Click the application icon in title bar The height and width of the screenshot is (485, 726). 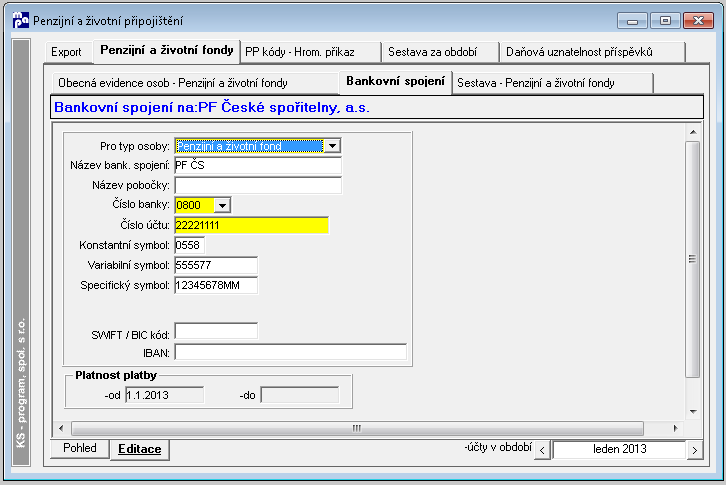coord(21,20)
